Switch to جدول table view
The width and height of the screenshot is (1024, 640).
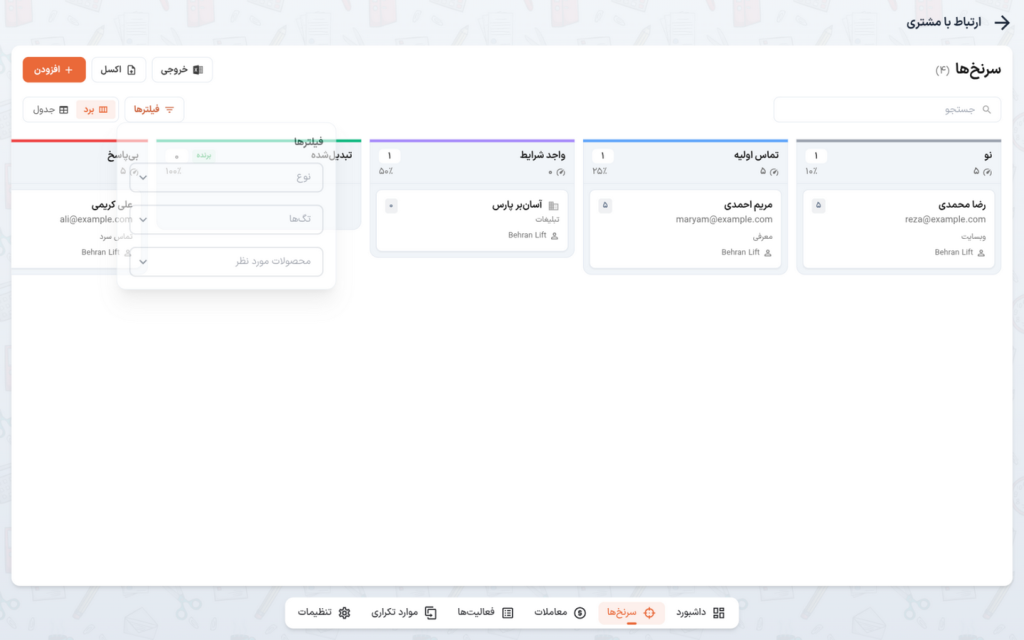[x=50, y=110]
